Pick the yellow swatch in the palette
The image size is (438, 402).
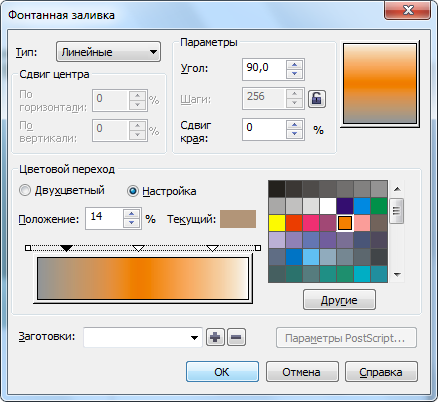(277, 223)
